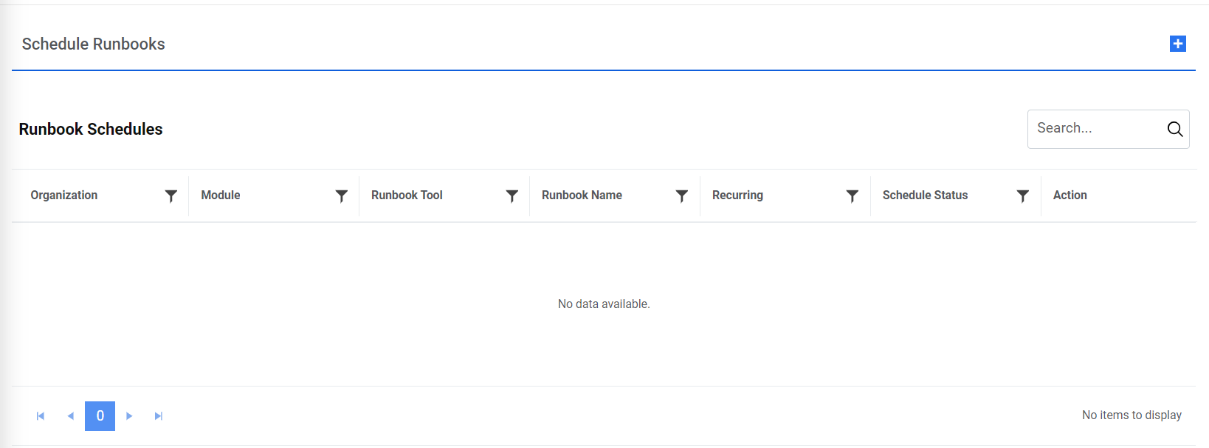This screenshot has width=1209, height=448.
Task: Open the Runbook Tool column filter
Action: (x=512, y=196)
